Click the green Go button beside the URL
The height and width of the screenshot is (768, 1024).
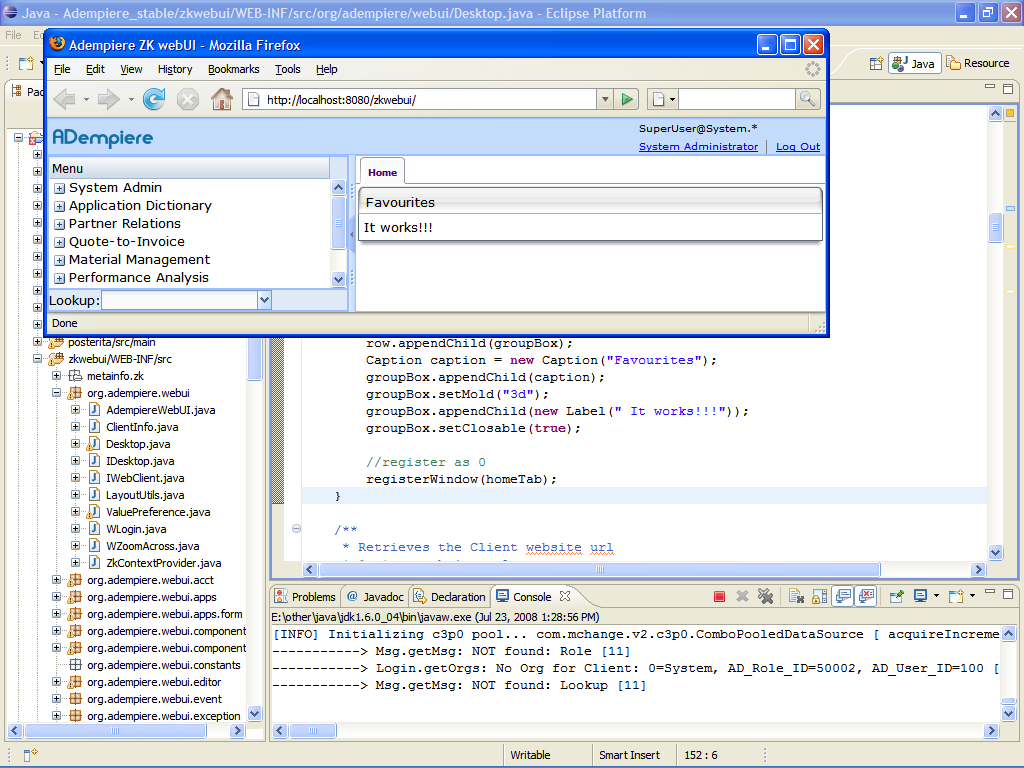tap(627, 99)
